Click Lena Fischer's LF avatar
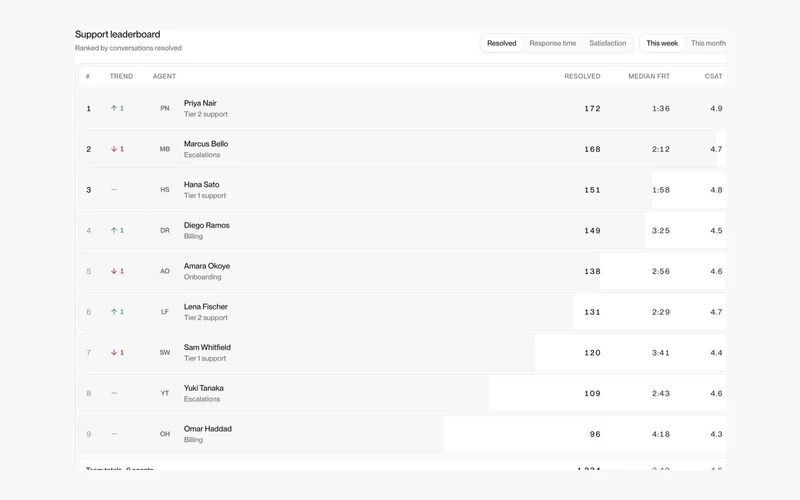800x500 pixels. pyautogui.click(x=164, y=312)
